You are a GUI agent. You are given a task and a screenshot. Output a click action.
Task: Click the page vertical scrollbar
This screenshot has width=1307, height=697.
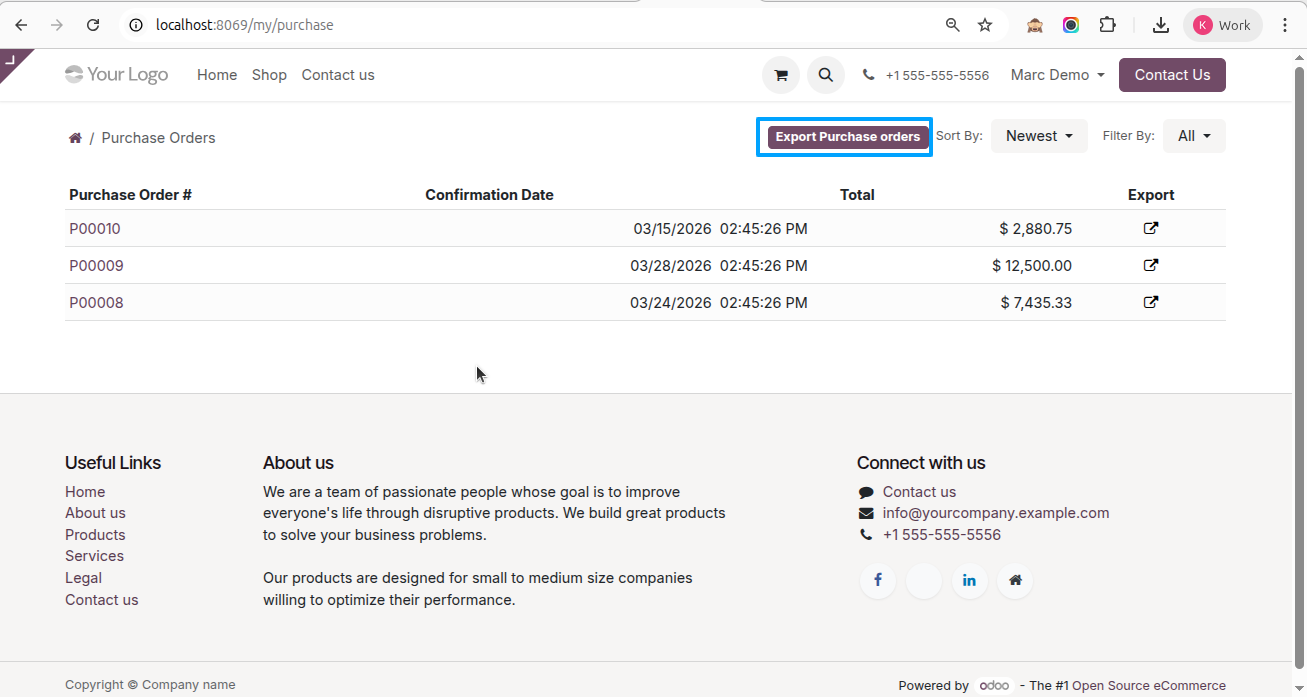(1299, 368)
